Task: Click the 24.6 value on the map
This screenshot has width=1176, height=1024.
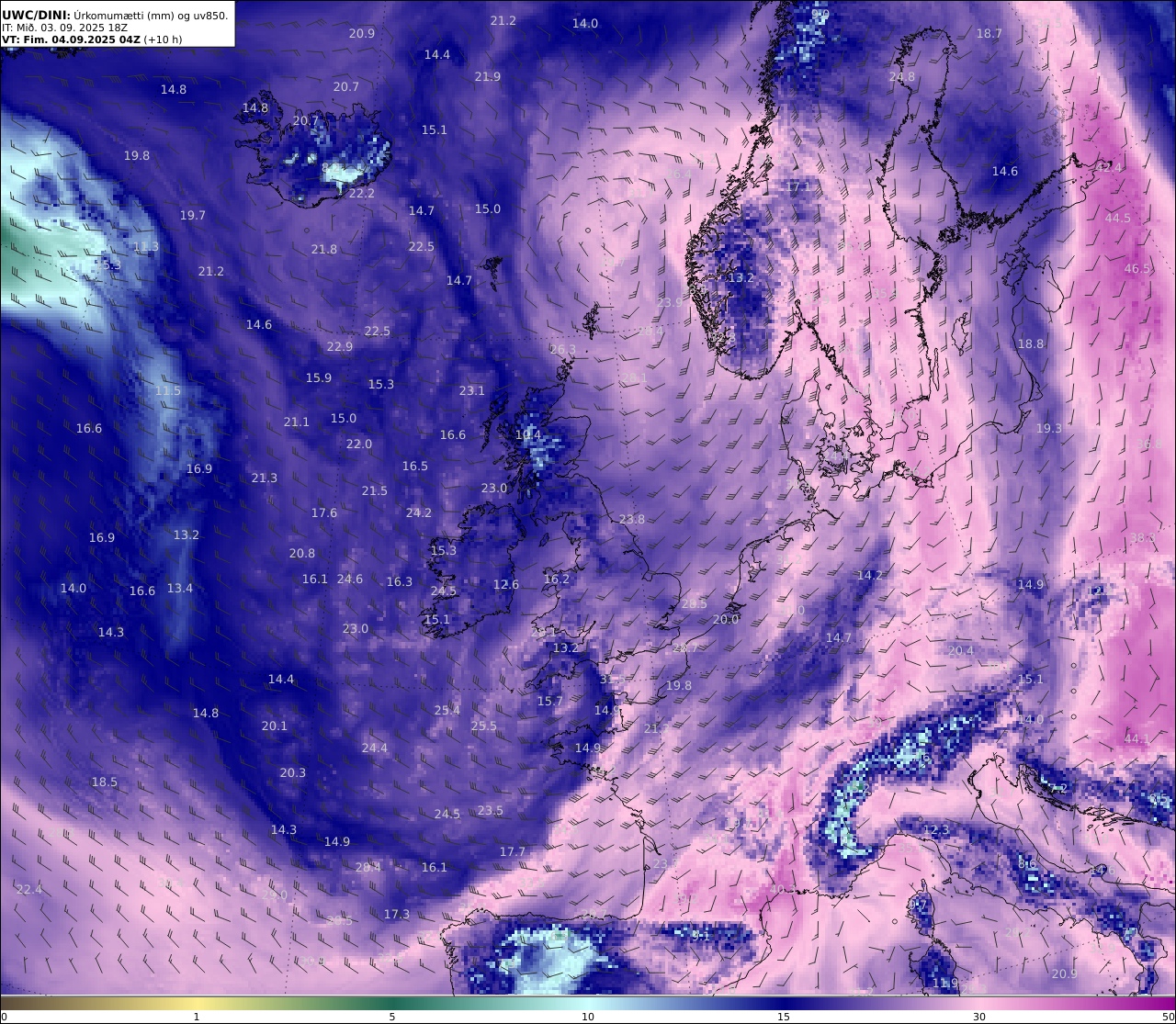Action: tap(350, 580)
